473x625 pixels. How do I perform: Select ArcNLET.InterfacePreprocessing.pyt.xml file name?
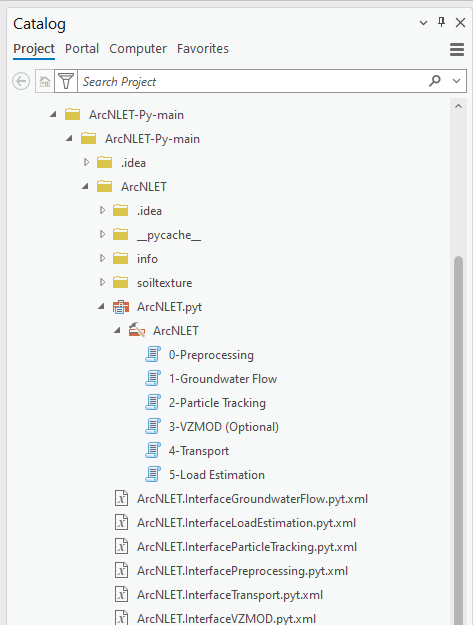(x=242, y=571)
